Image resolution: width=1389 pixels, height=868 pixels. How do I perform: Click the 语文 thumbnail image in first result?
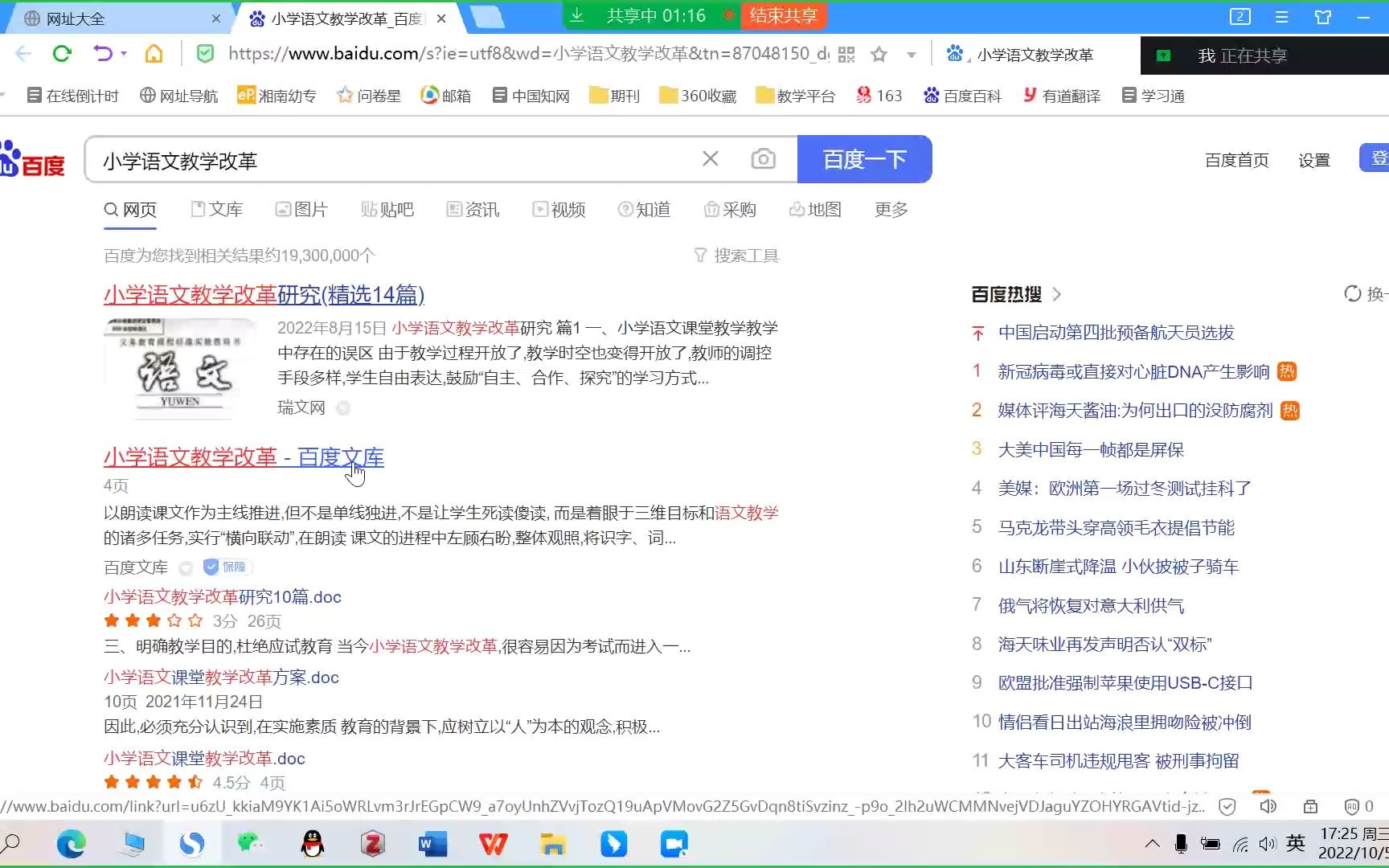coord(180,369)
